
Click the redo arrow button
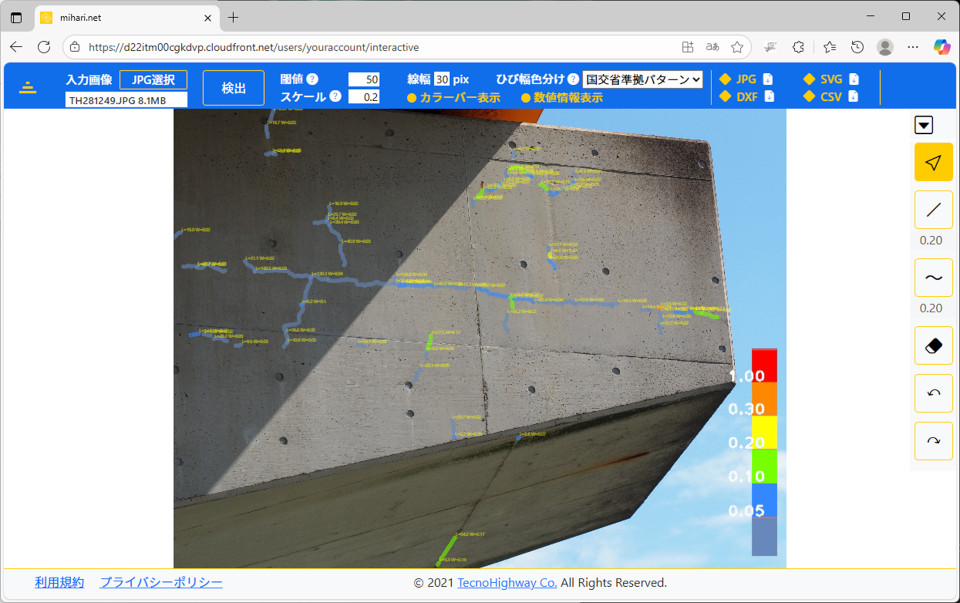pyautogui.click(x=933, y=441)
